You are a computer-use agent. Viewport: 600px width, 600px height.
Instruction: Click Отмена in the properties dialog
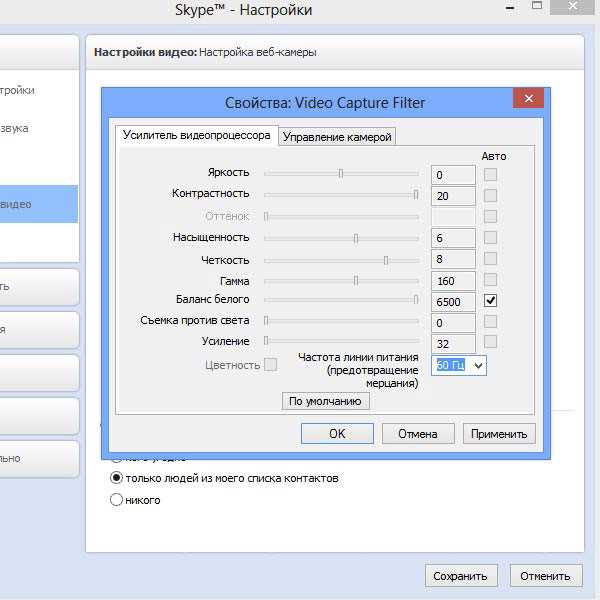click(x=418, y=434)
